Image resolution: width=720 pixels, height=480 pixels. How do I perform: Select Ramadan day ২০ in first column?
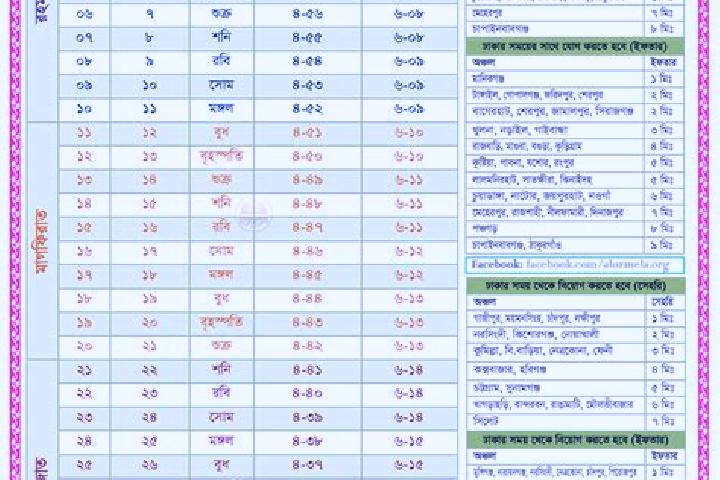(x=84, y=346)
